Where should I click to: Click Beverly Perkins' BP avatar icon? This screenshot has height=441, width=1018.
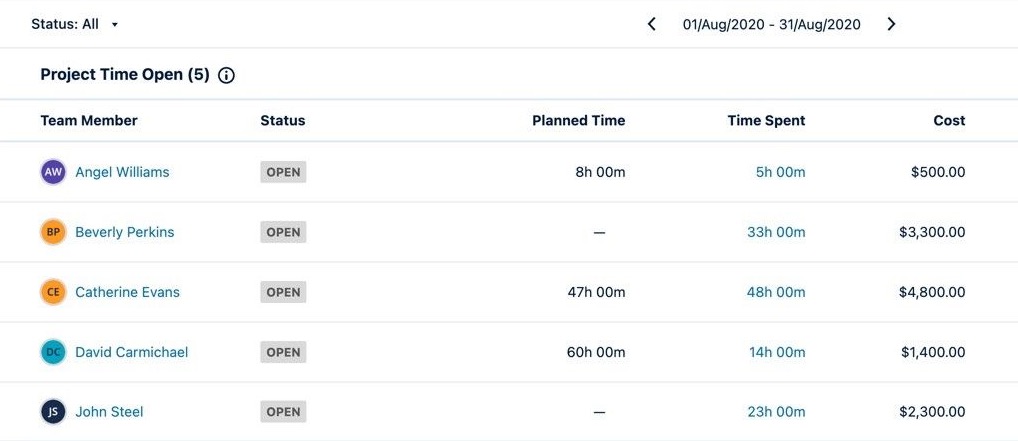click(x=54, y=232)
